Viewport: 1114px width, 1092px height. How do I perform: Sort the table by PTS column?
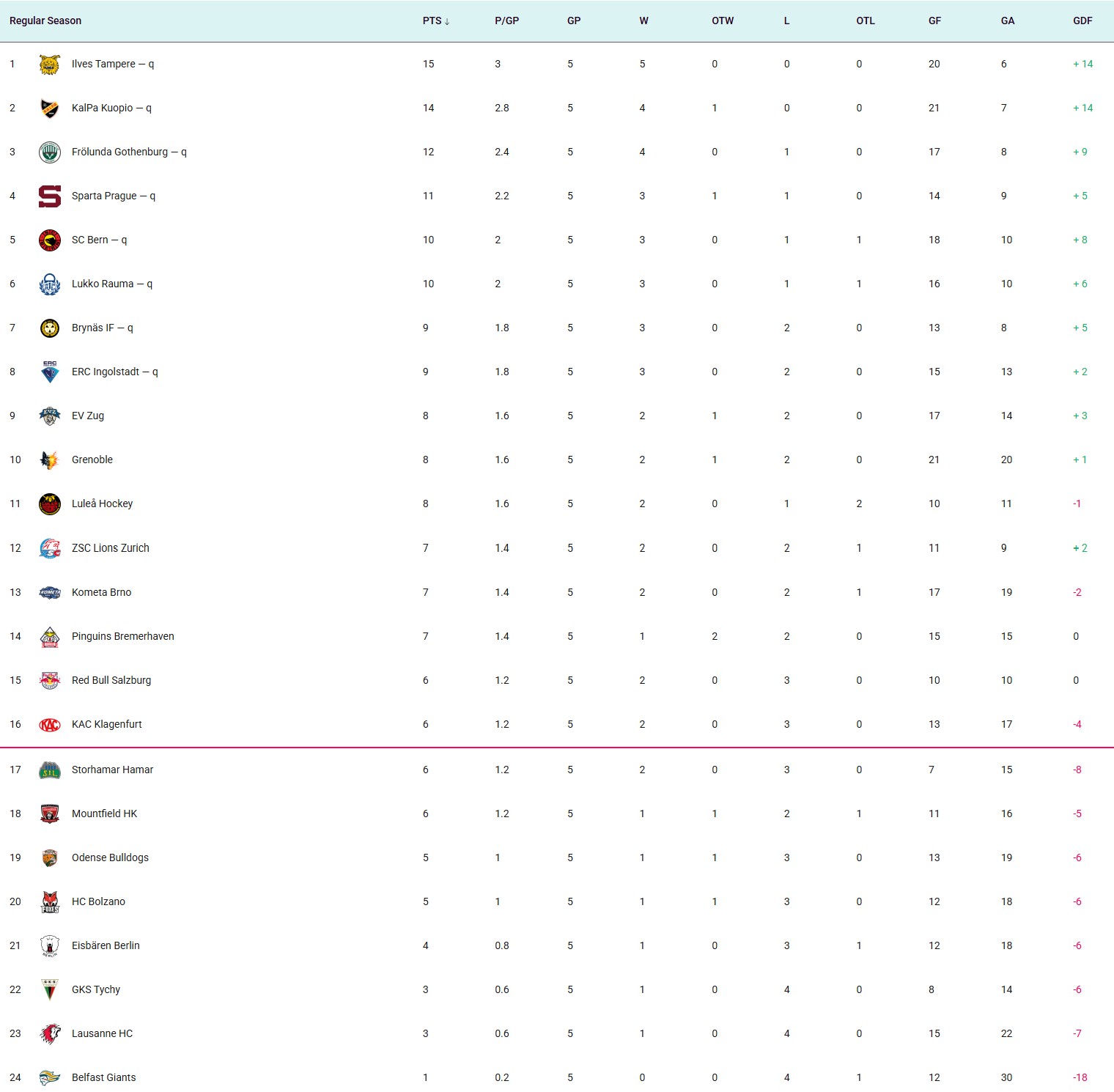point(432,21)
